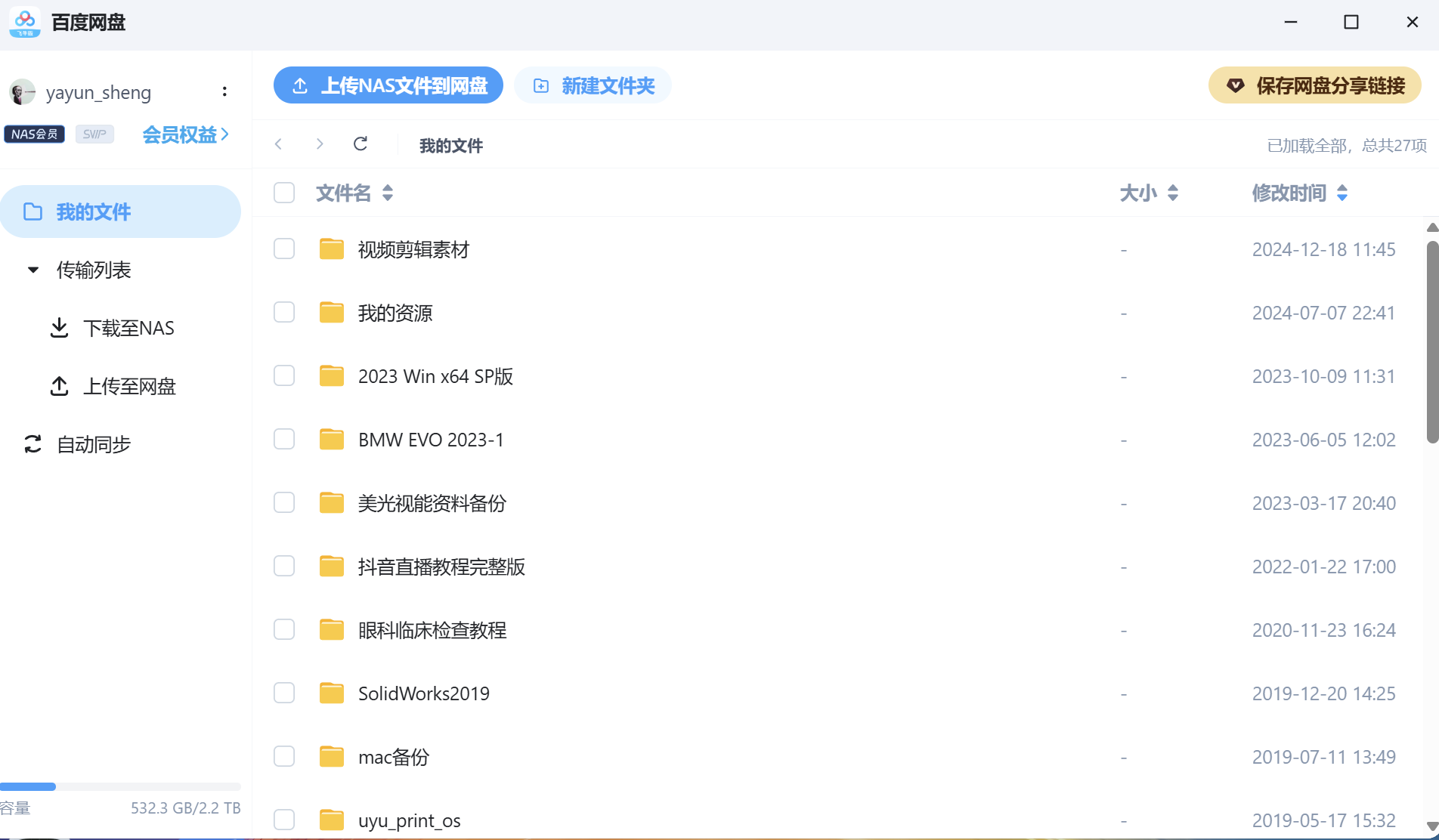The image size is (1439, 840).
Task: Open the 2023 Win x64 SP版 folder icon
Action: coord(332,375)
